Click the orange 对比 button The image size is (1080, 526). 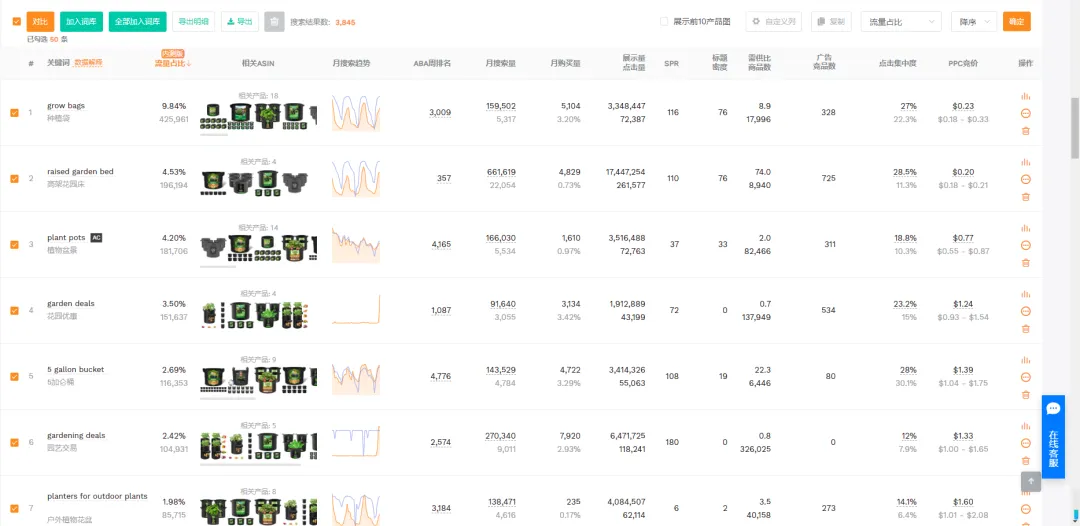coord(40,21)
